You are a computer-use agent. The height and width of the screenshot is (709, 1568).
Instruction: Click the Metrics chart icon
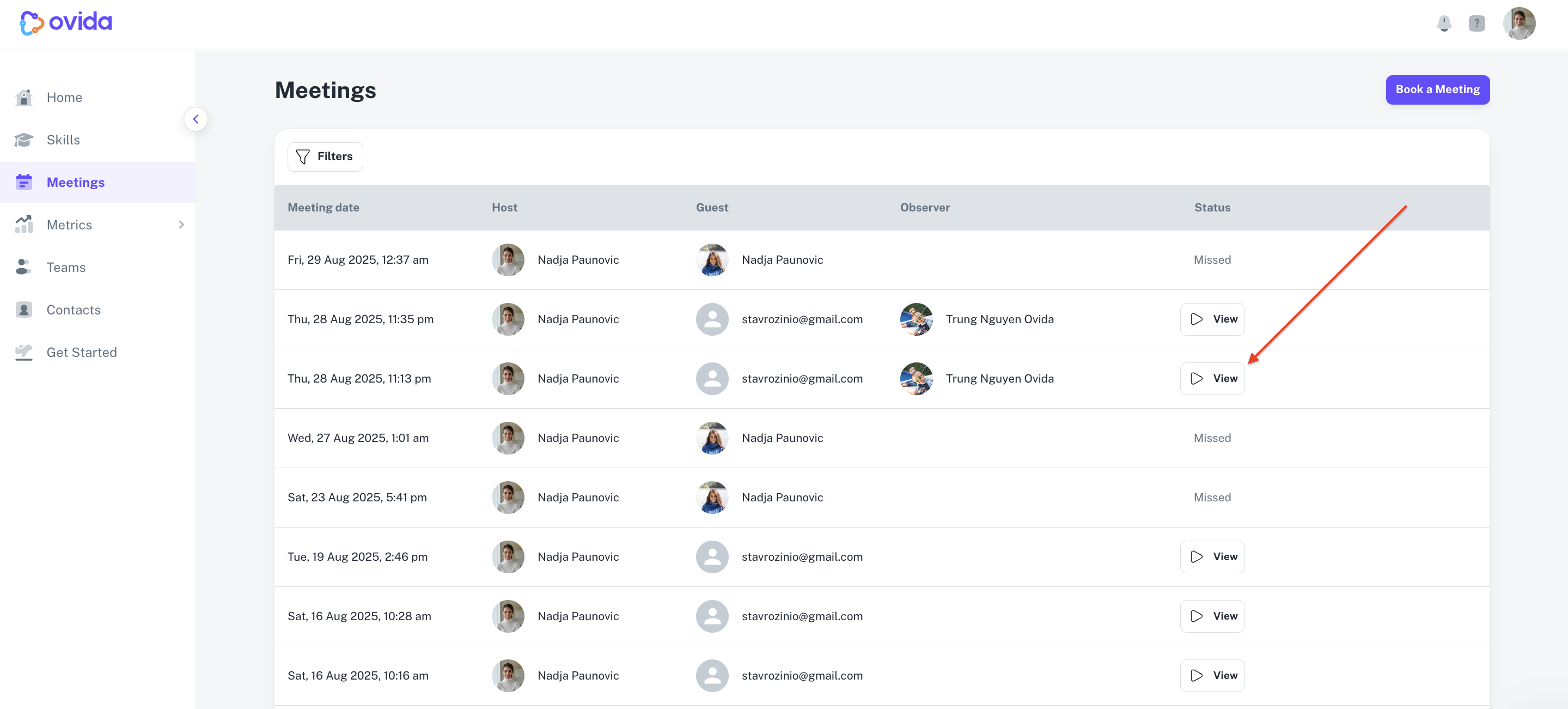tap(24, 225)
